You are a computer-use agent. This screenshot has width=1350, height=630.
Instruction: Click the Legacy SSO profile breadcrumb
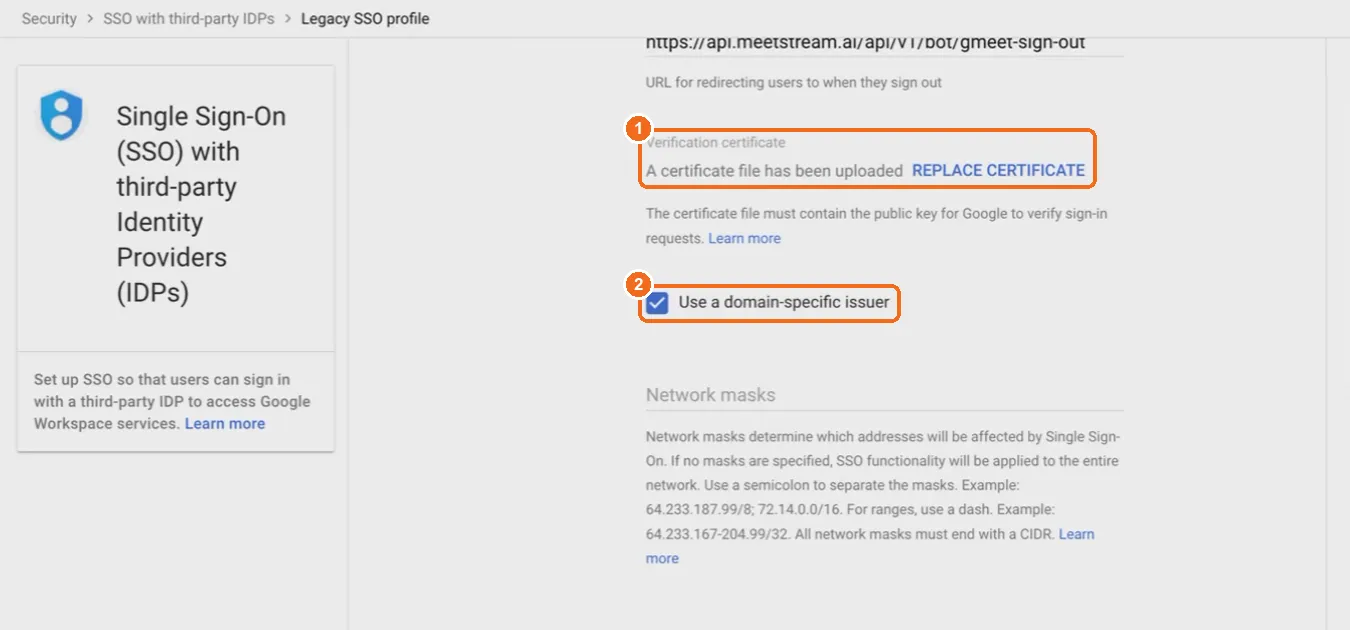(x=365, y=19)
